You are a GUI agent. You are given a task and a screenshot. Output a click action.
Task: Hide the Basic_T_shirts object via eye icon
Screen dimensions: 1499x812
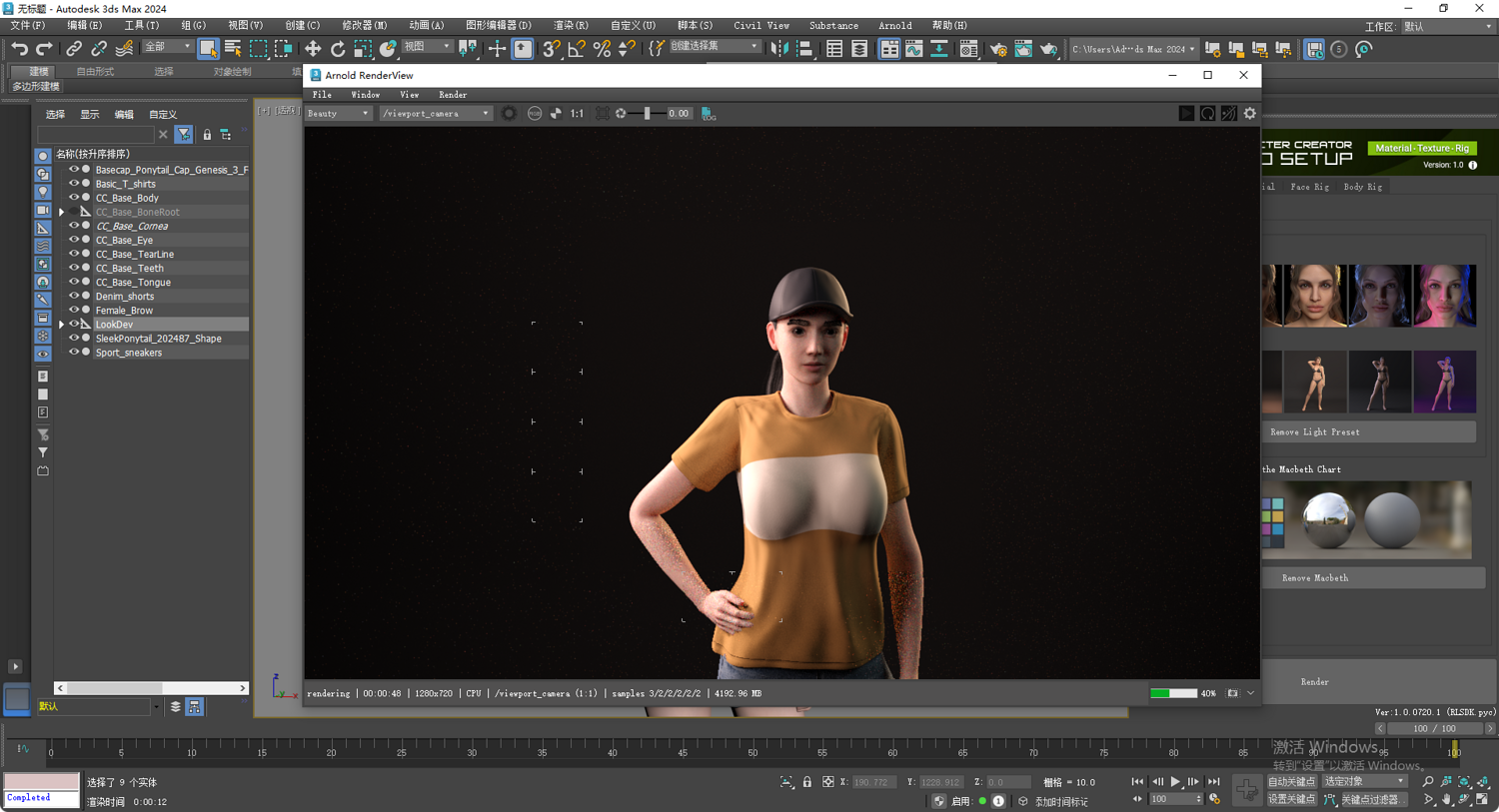(x=73, y=184)
